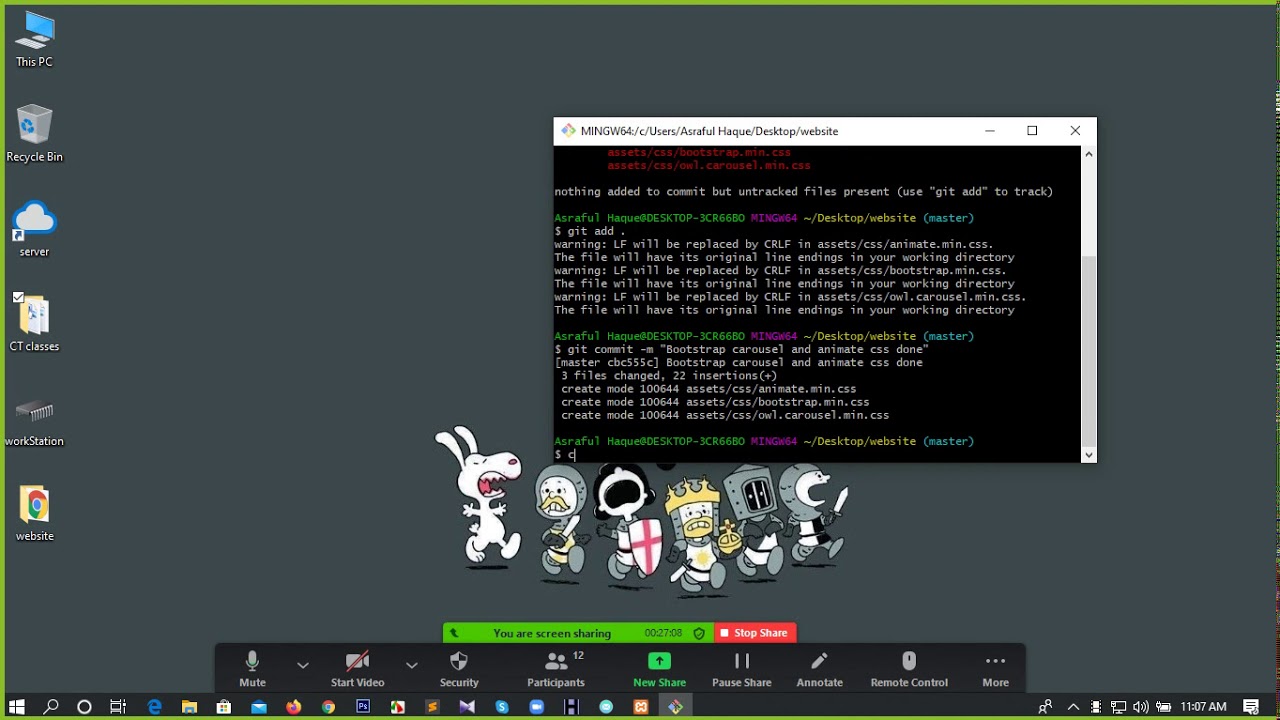The height and width of the screenshot is (720, 1280).
Task: Open XAMPP from taskbar
Action: click(x=641, y=707)
